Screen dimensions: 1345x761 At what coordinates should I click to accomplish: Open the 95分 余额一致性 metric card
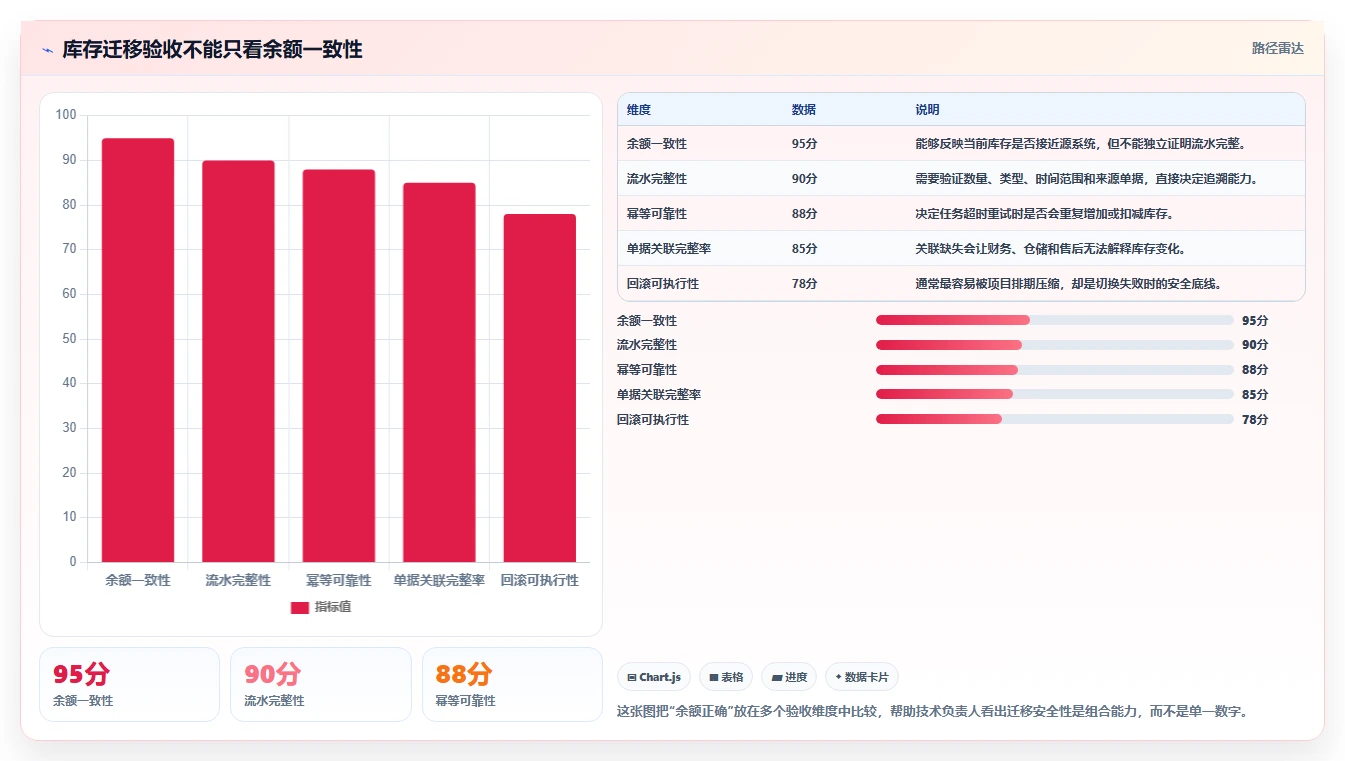coord(129,684)
